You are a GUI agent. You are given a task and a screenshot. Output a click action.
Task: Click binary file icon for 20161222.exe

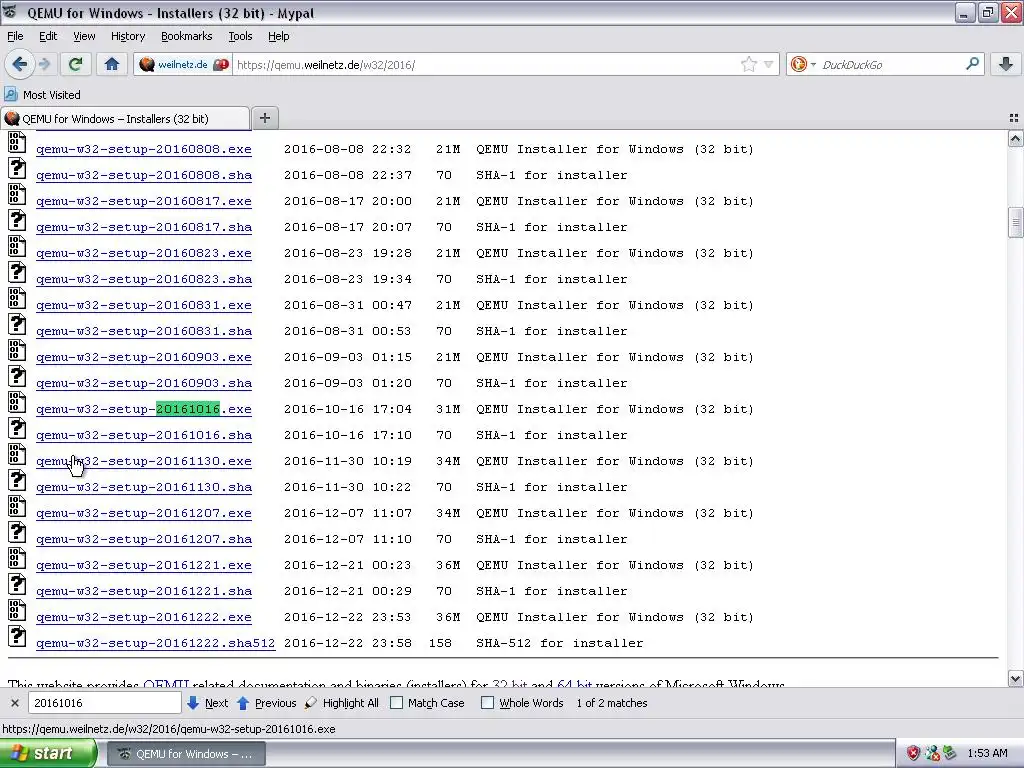click(17, 610)
